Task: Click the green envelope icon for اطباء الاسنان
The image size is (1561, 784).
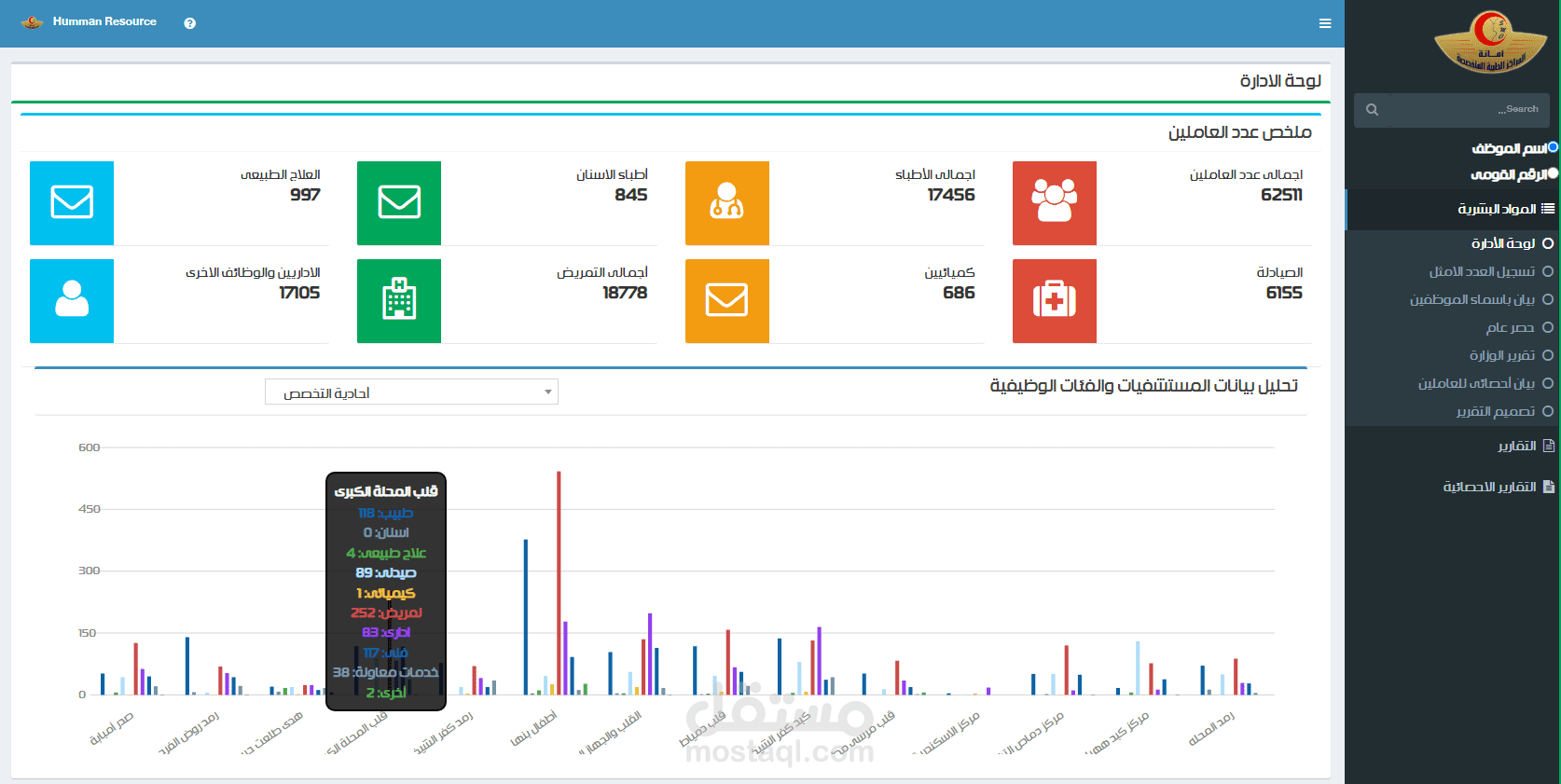Action: (x=399, y=203)
